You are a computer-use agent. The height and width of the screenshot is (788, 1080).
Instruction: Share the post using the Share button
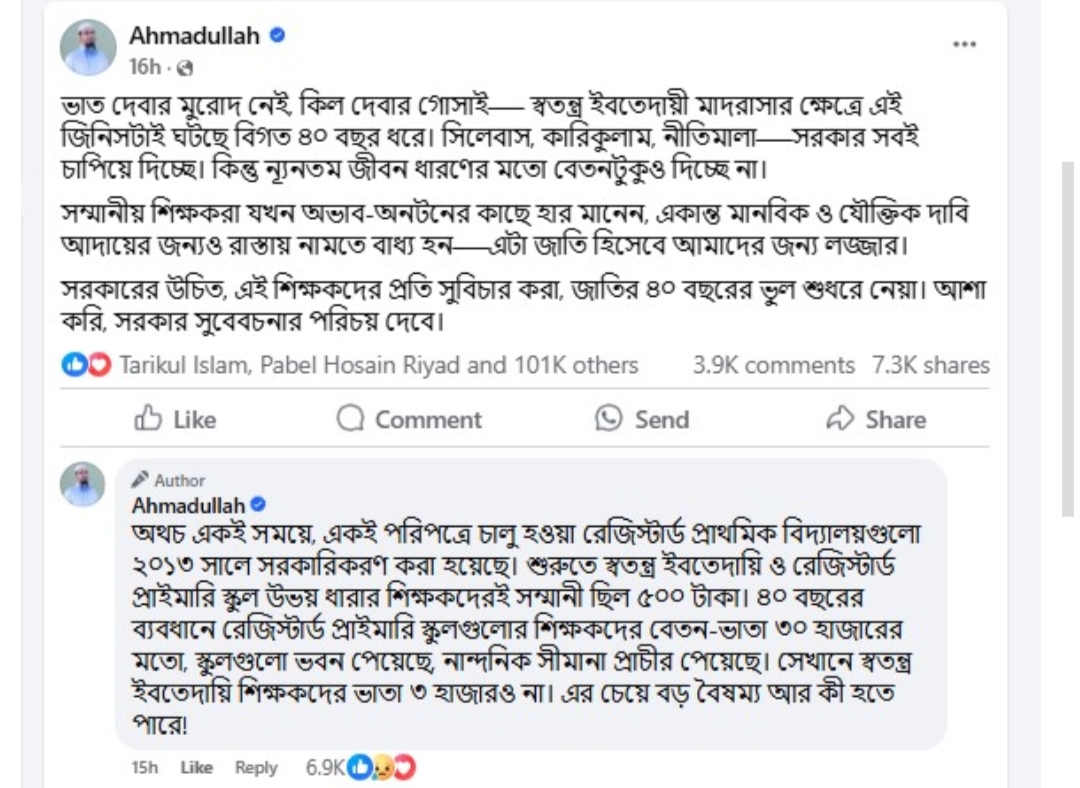[876, 419]
